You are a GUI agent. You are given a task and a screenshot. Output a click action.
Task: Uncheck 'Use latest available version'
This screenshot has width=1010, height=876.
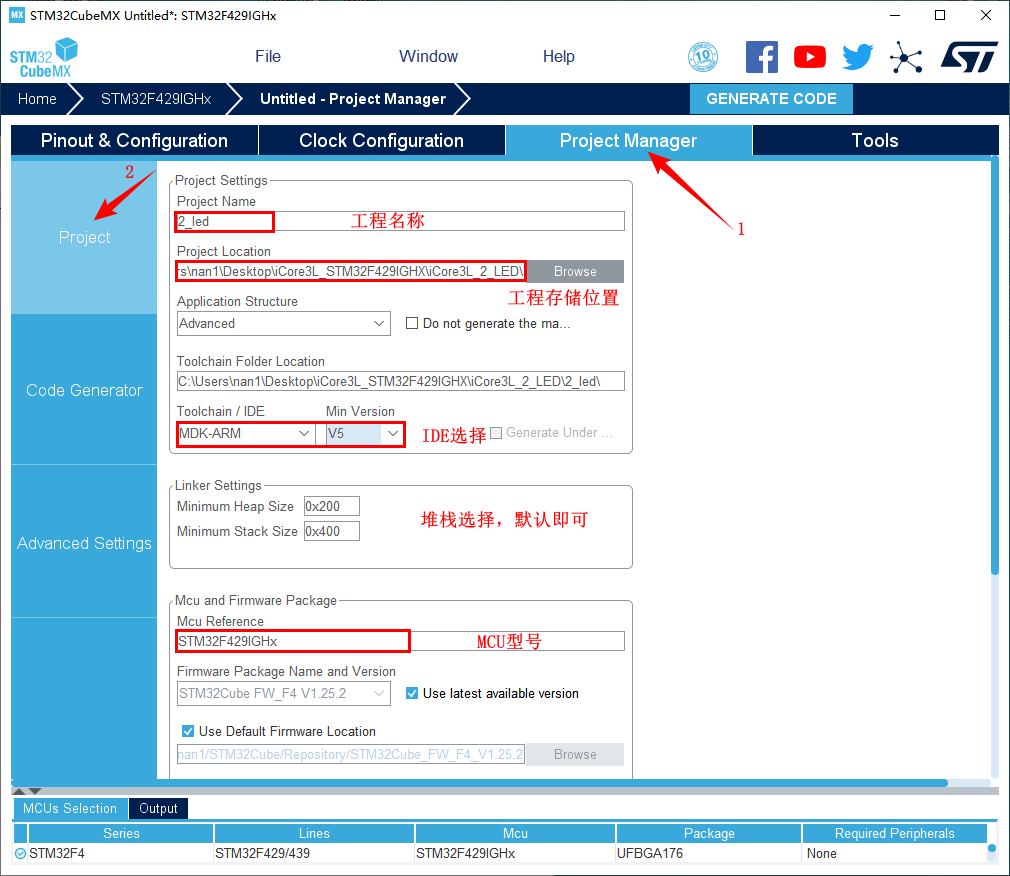[x=412, y=693]
